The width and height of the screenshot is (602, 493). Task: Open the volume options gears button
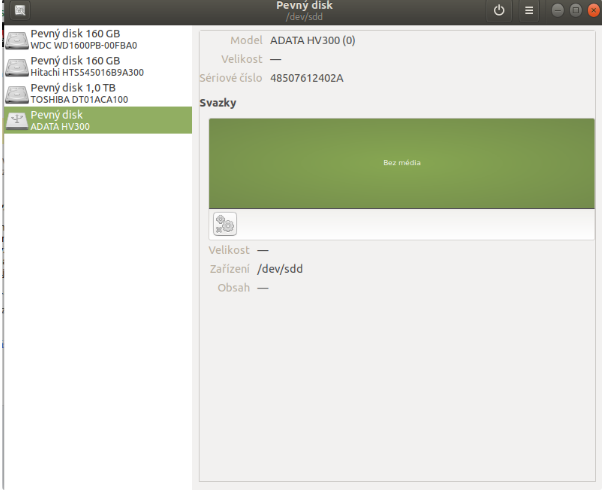click(225, 224)
